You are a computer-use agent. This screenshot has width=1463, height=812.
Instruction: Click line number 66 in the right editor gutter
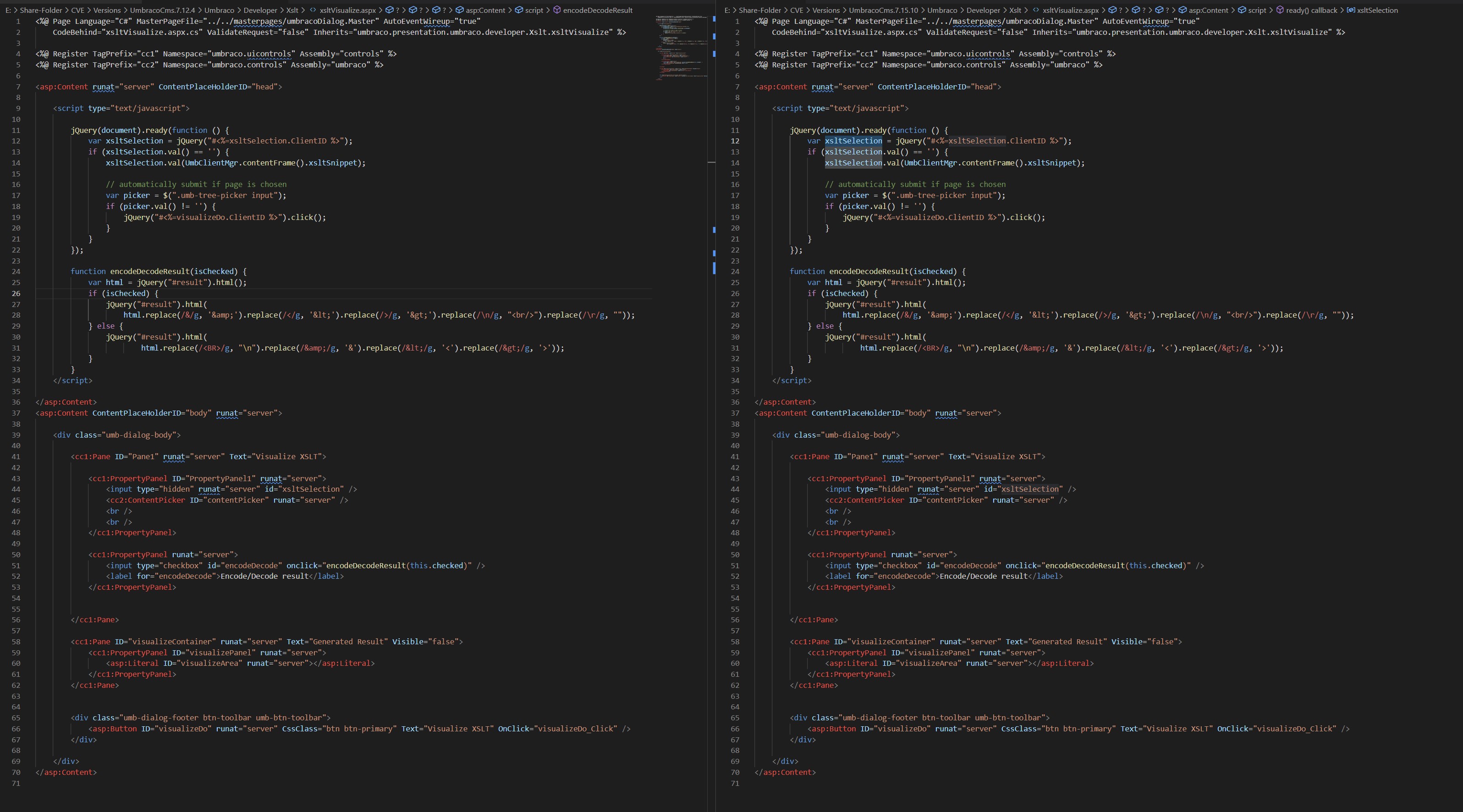tap(736, 729)
